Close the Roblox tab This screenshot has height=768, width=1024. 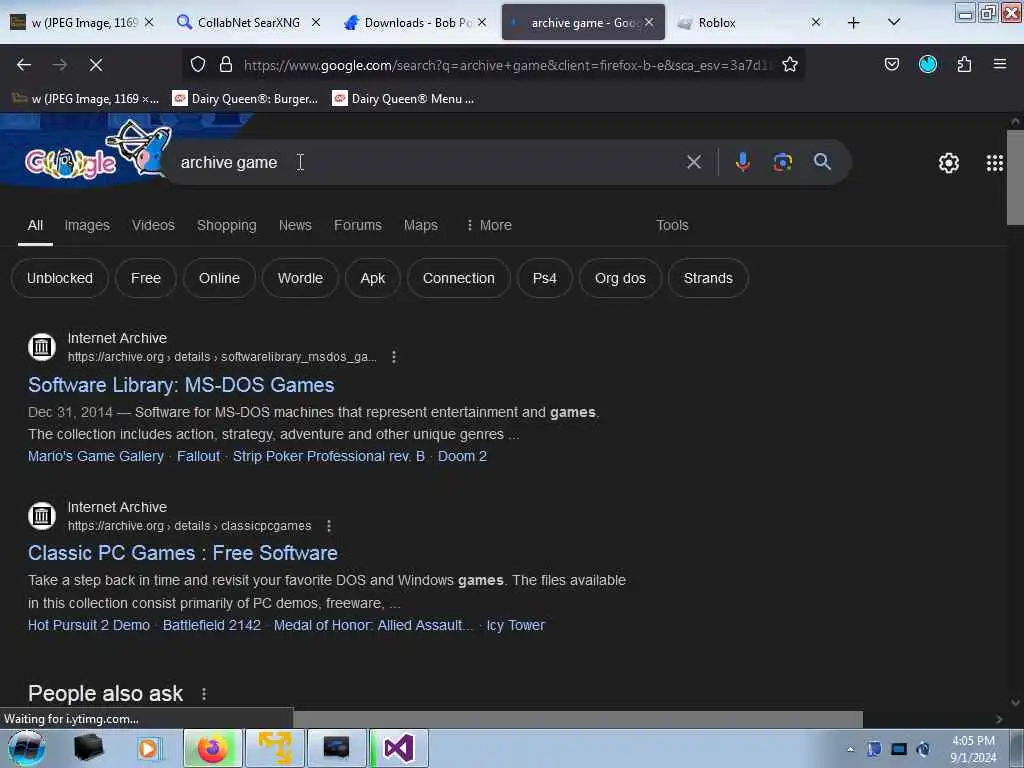(x=816, y=22)
